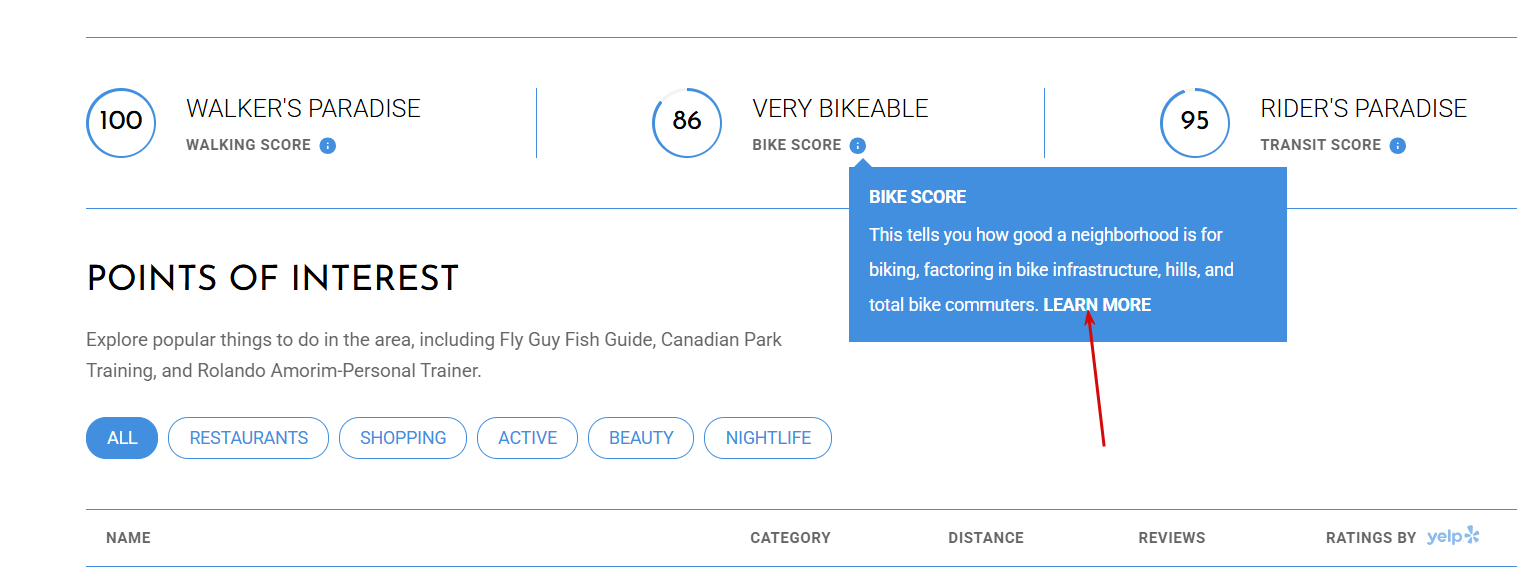Filter points of interest by SHOPPING
This screenshot has width=1517, height=571.
403,438
